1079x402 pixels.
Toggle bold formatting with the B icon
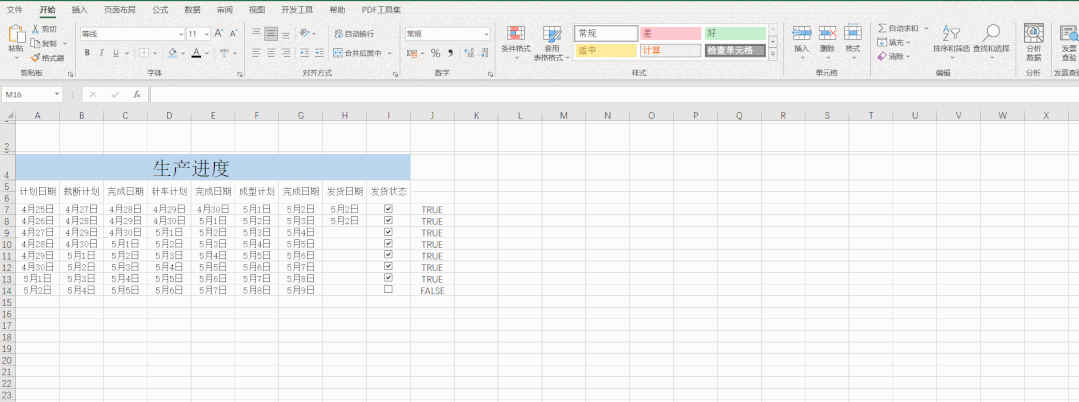pyautogui.click(x=87, y=53)
